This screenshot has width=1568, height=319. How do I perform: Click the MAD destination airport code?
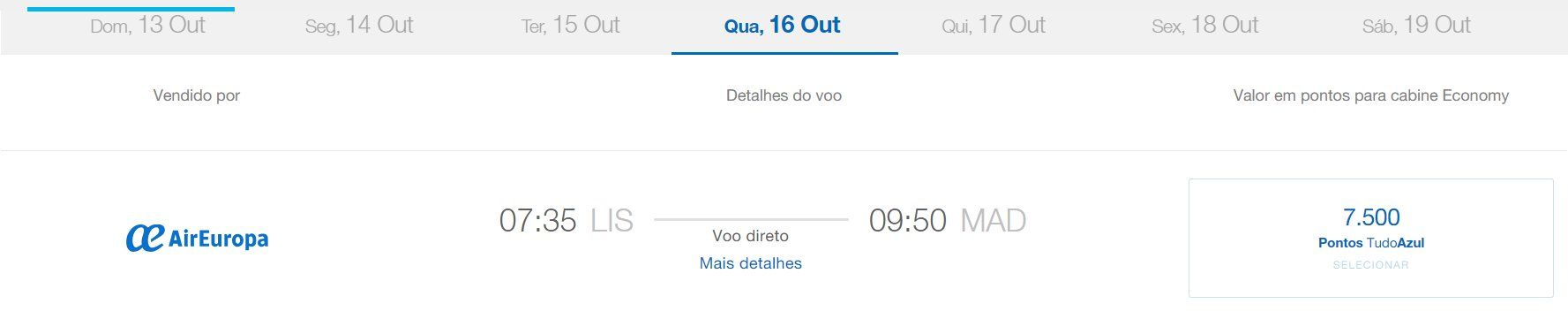993,220
